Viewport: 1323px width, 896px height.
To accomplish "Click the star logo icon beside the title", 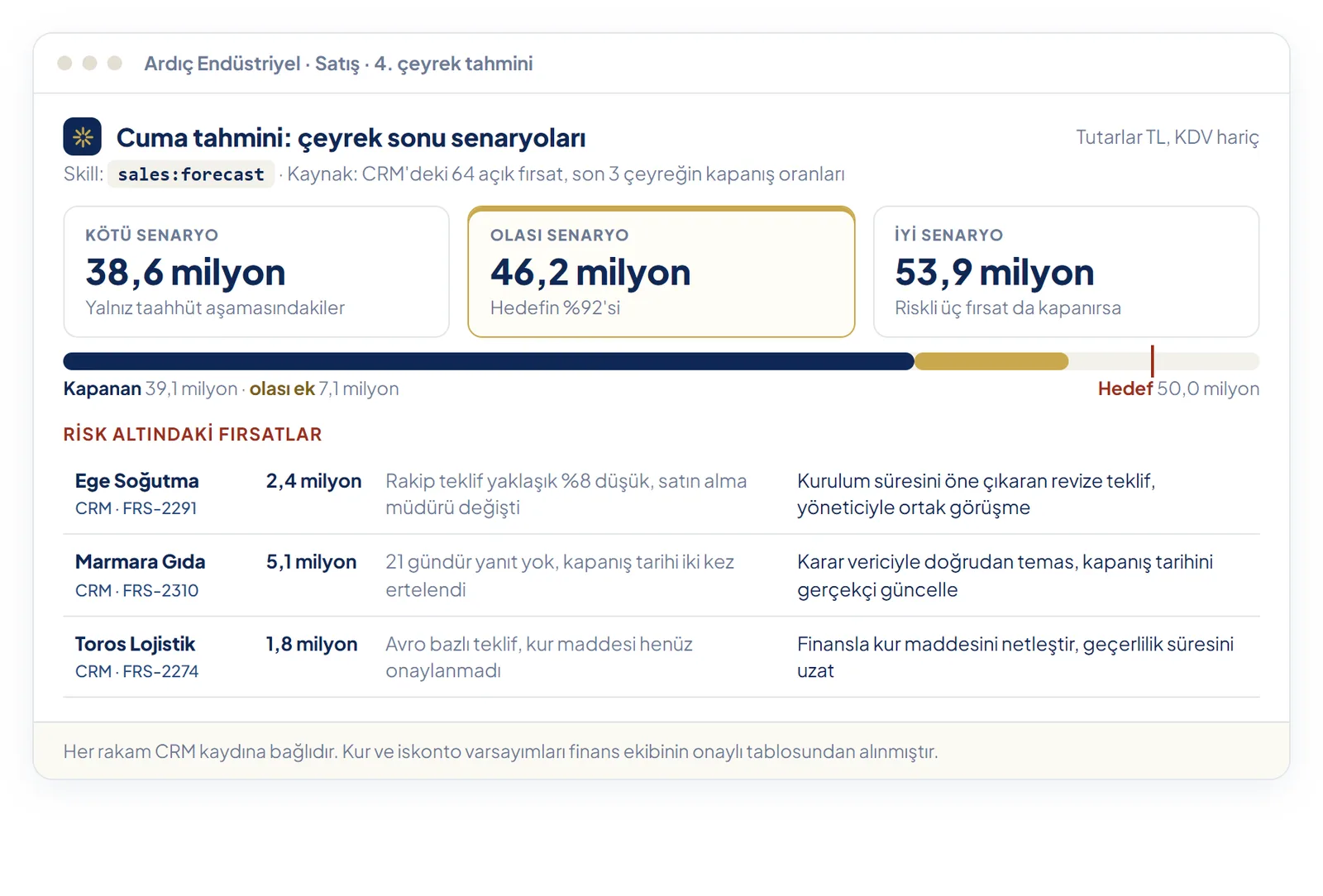I will coord(83,137).
